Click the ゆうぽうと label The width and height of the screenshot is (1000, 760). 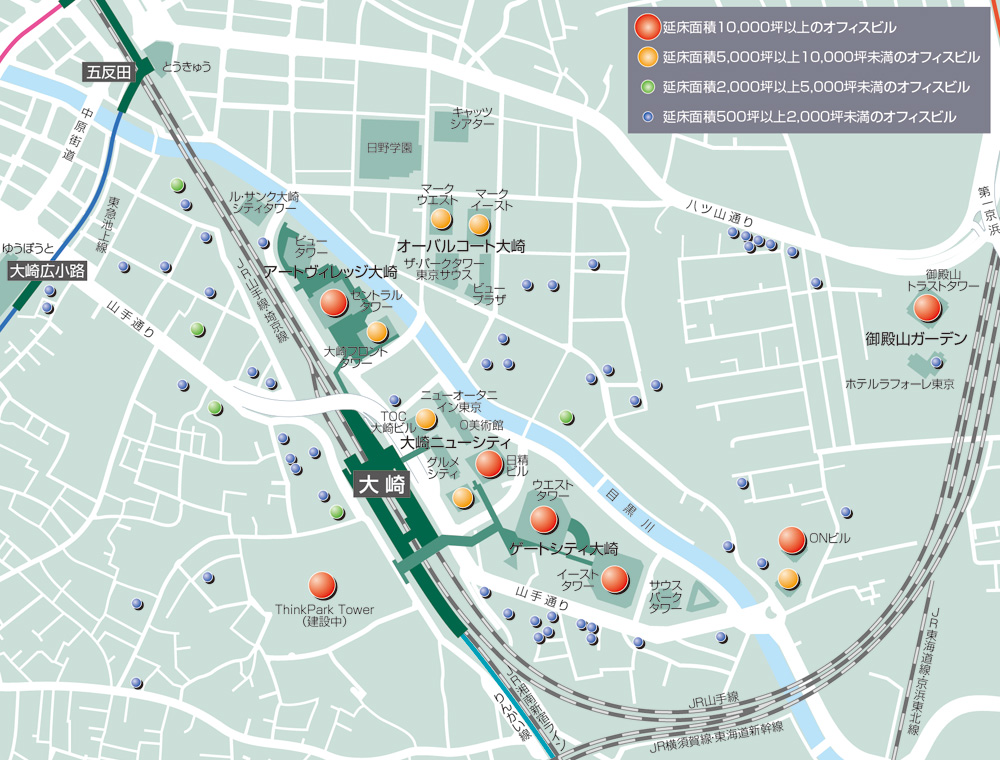27,248
